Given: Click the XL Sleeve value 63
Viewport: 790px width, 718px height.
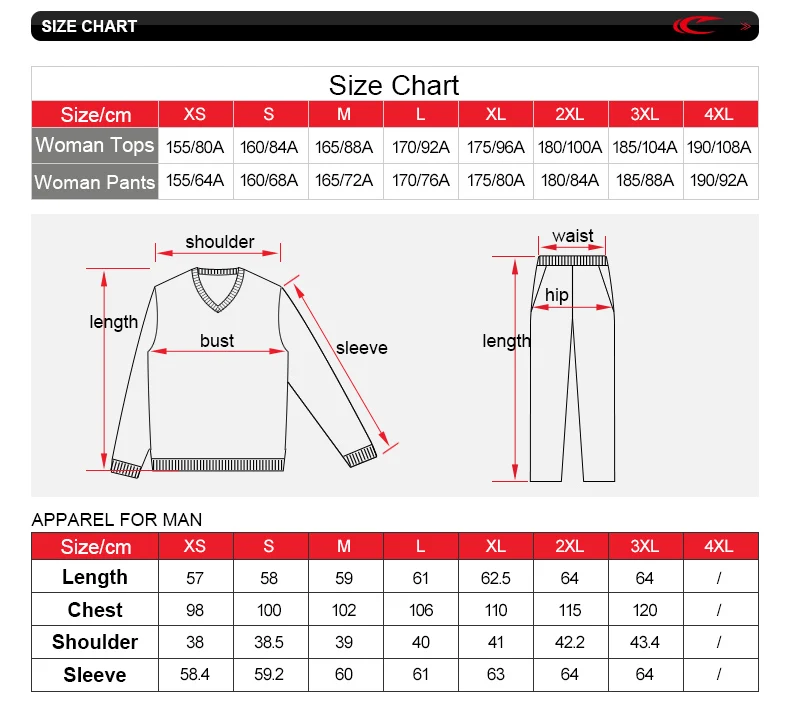Looking at the screenshot, I should [496, 675].
